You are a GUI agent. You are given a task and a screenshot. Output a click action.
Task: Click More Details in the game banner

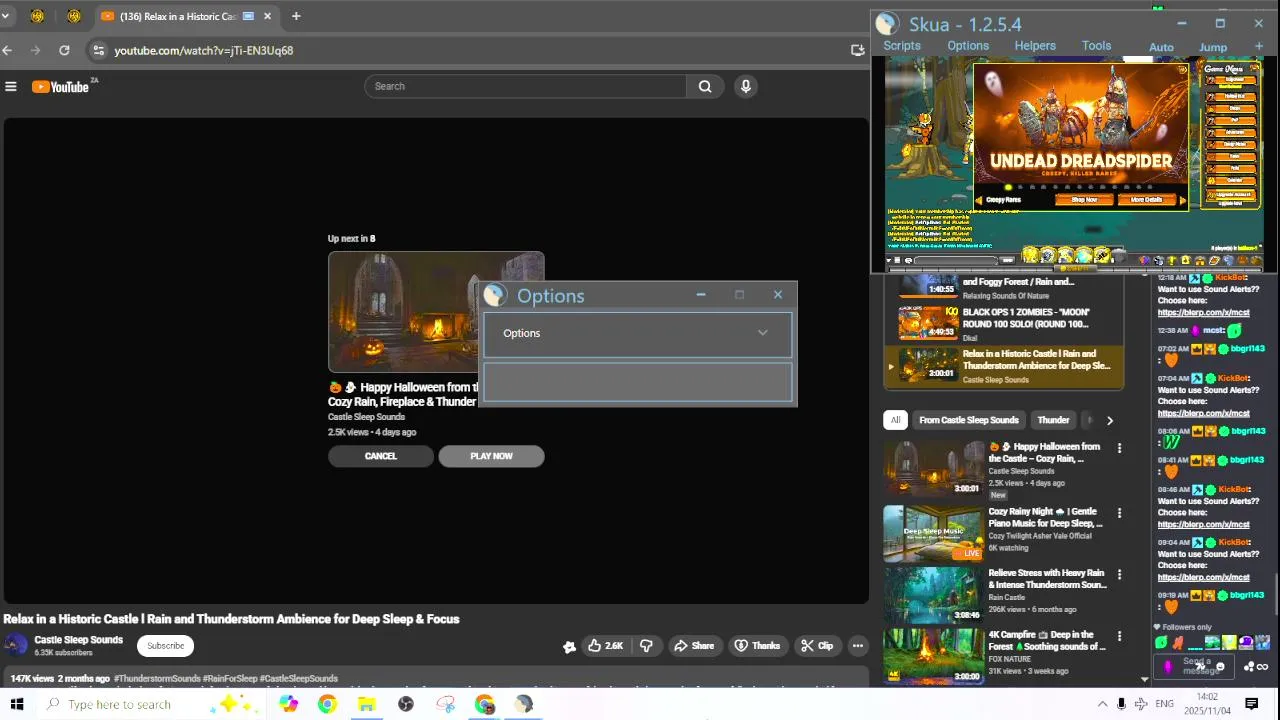tap(1146, 200)
